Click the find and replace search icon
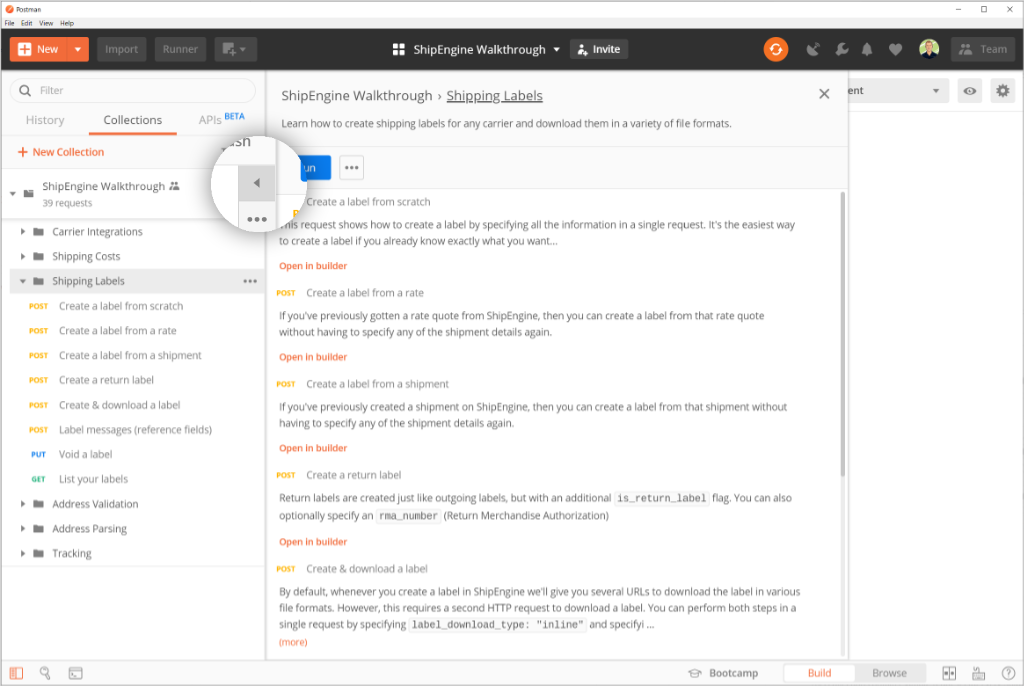This screenshot has width=1024, height=686. click(x=46, y=673)
